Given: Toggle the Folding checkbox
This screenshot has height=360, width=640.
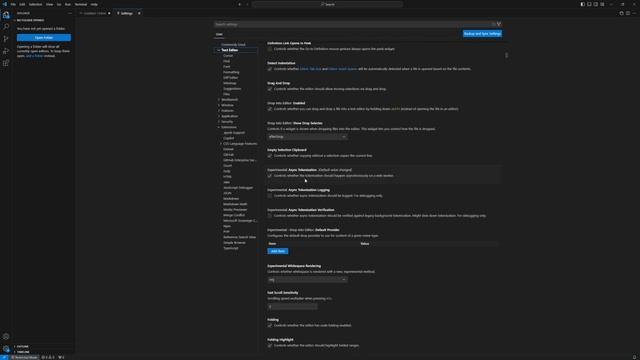Looking at the screenshot, I should point(270,325).
